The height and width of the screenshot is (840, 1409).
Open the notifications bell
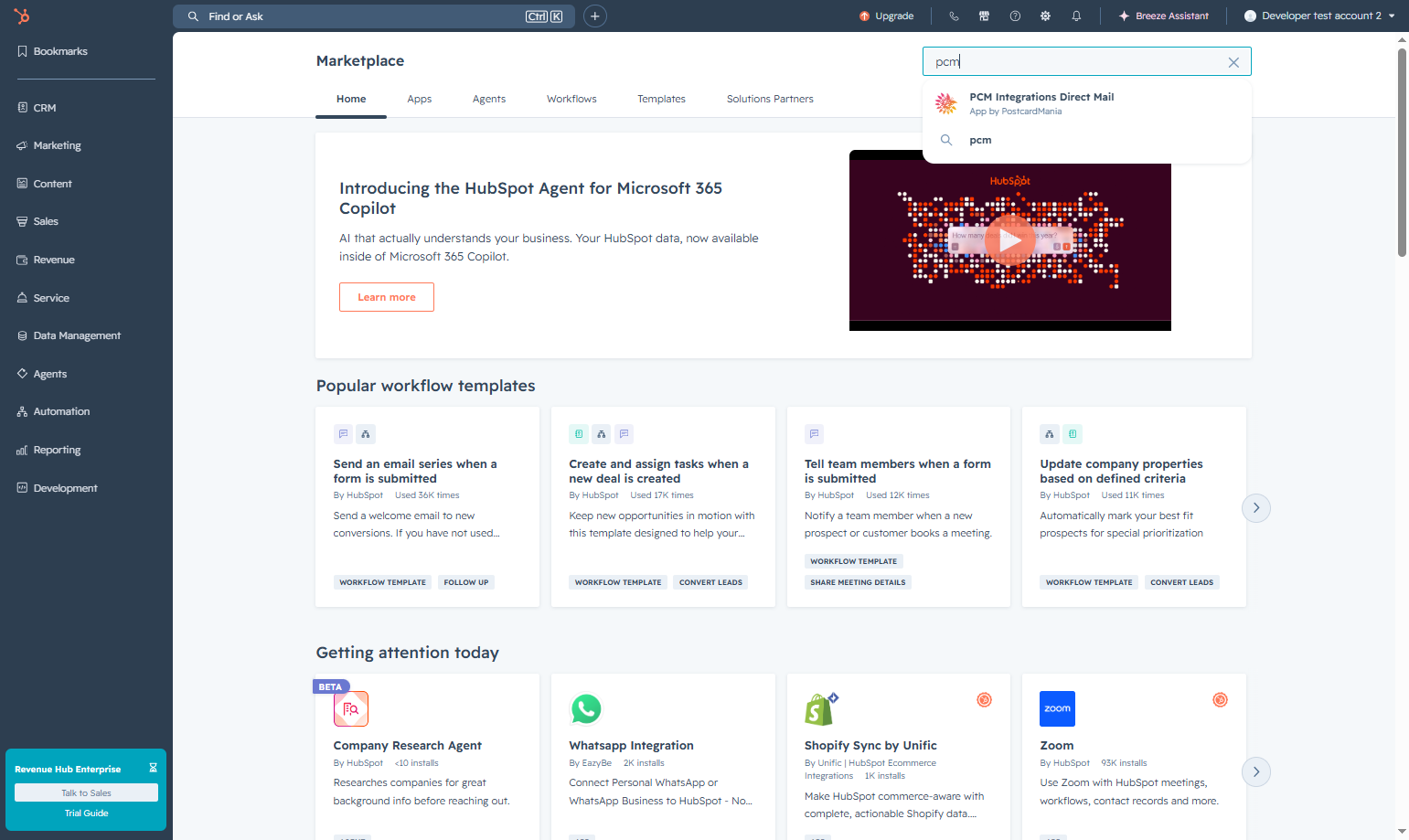tap(1076, 16)
